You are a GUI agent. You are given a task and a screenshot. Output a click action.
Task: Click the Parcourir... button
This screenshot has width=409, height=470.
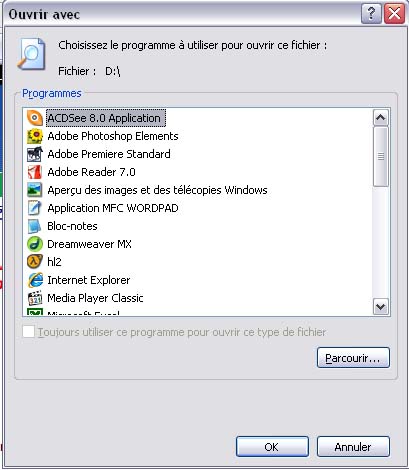353,358
